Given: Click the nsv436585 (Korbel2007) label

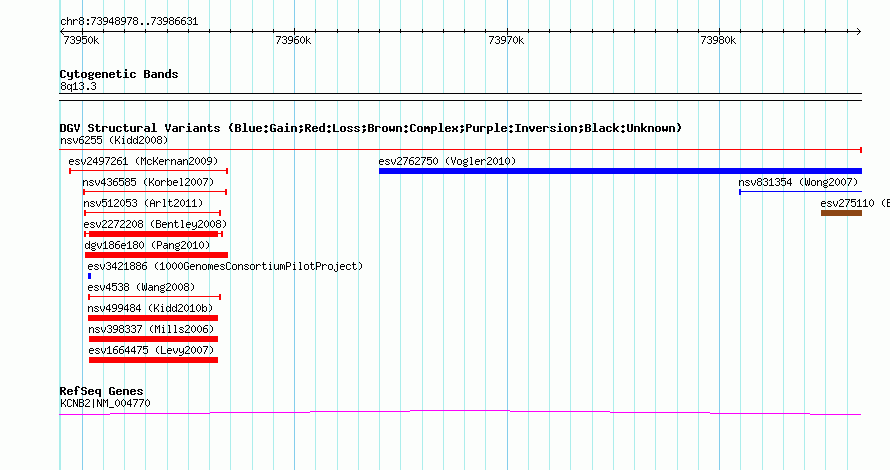Looking at the screenshot, I should click(148, 182).
